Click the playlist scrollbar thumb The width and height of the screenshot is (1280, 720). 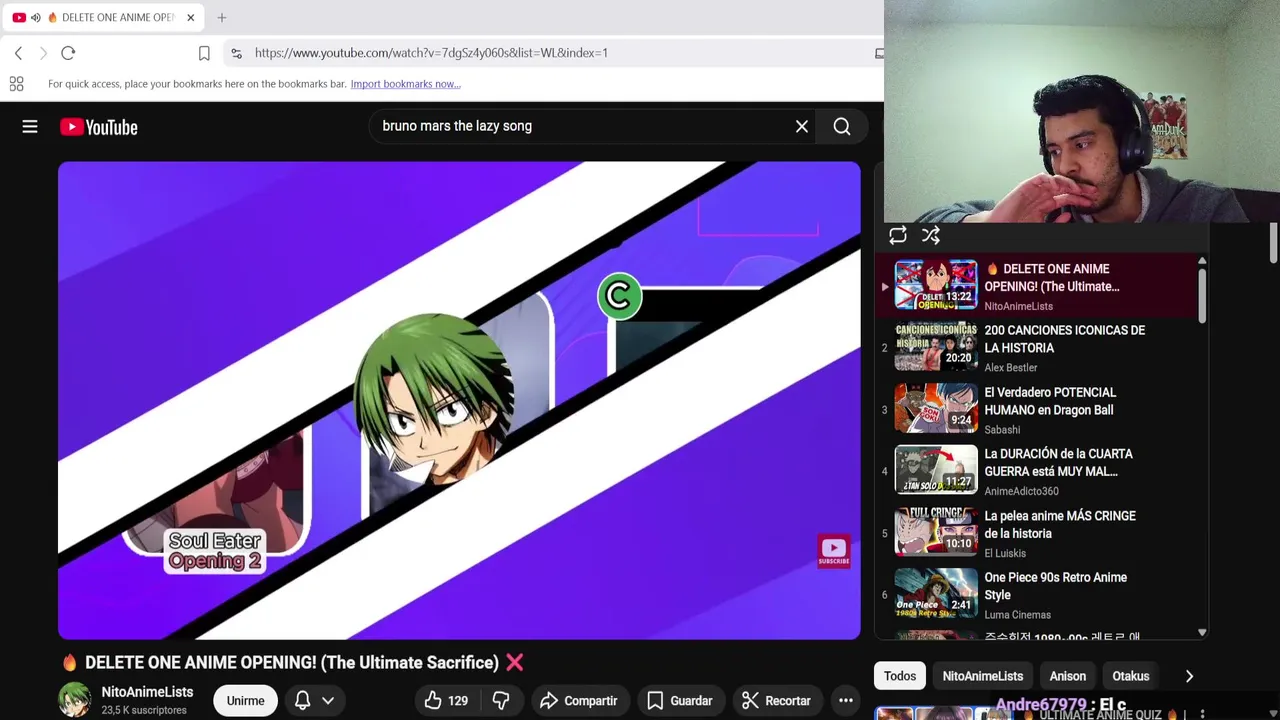pyautogui.click(x=1202, y=295)
